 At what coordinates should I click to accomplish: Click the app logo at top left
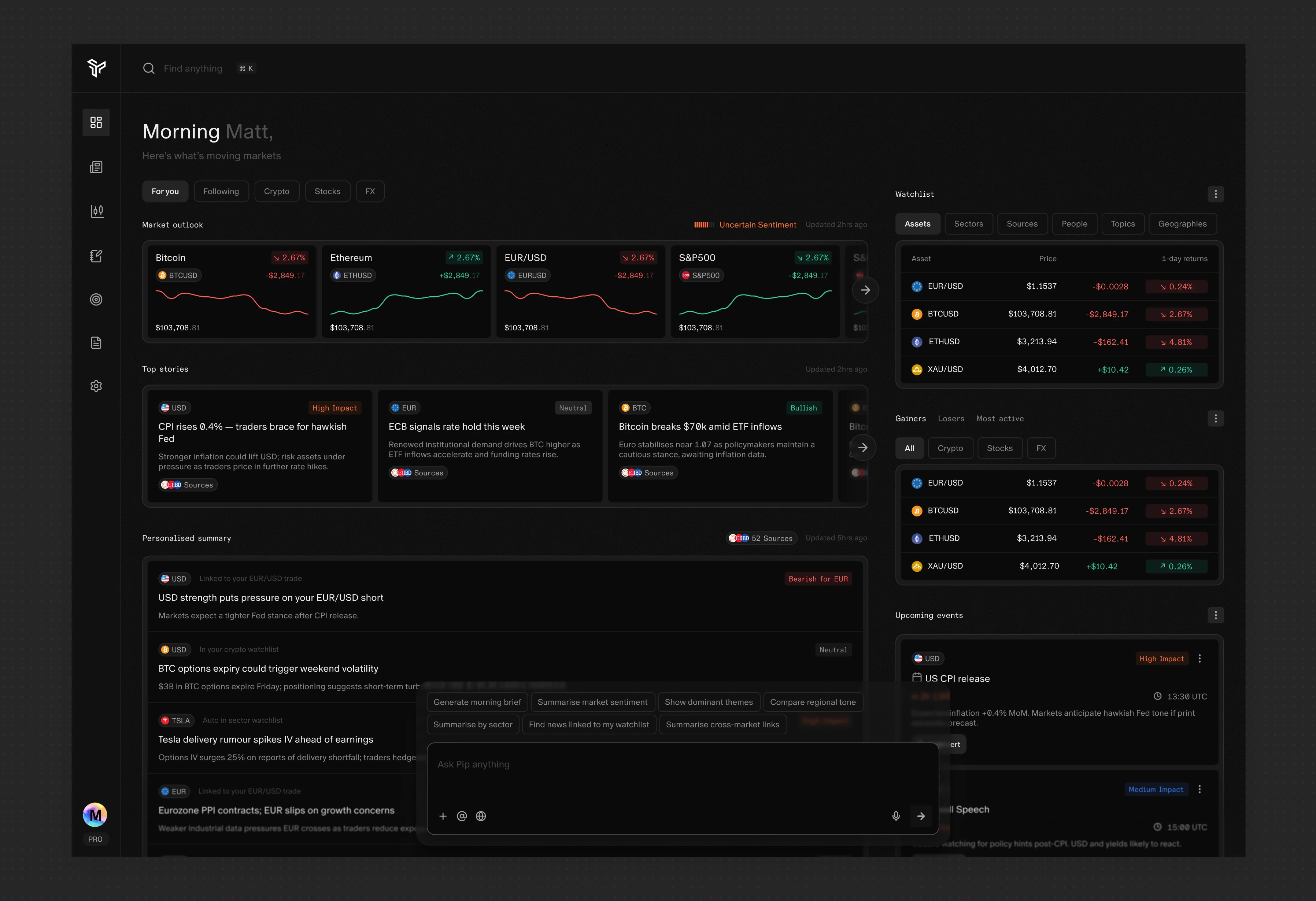pos(96,68)
